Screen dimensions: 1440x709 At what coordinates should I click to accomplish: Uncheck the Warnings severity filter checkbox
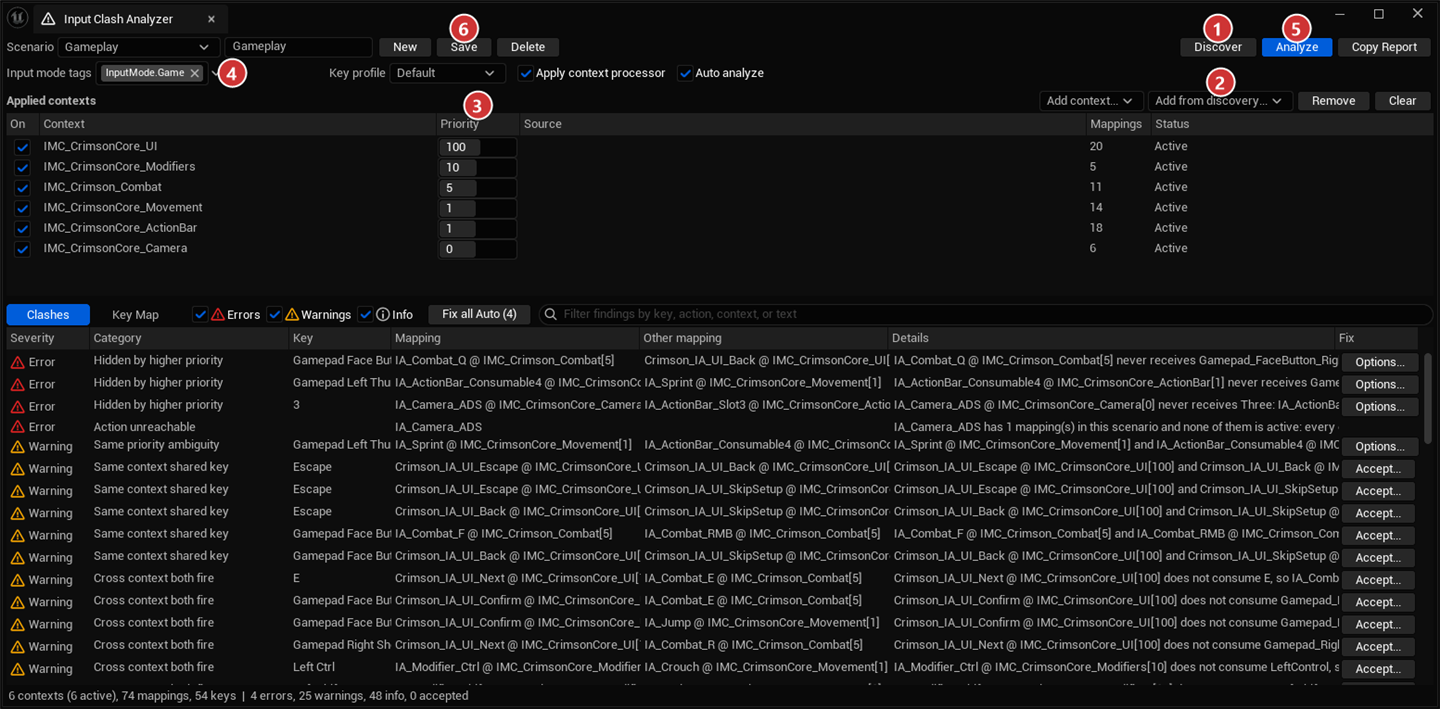[x=274, y=314]
